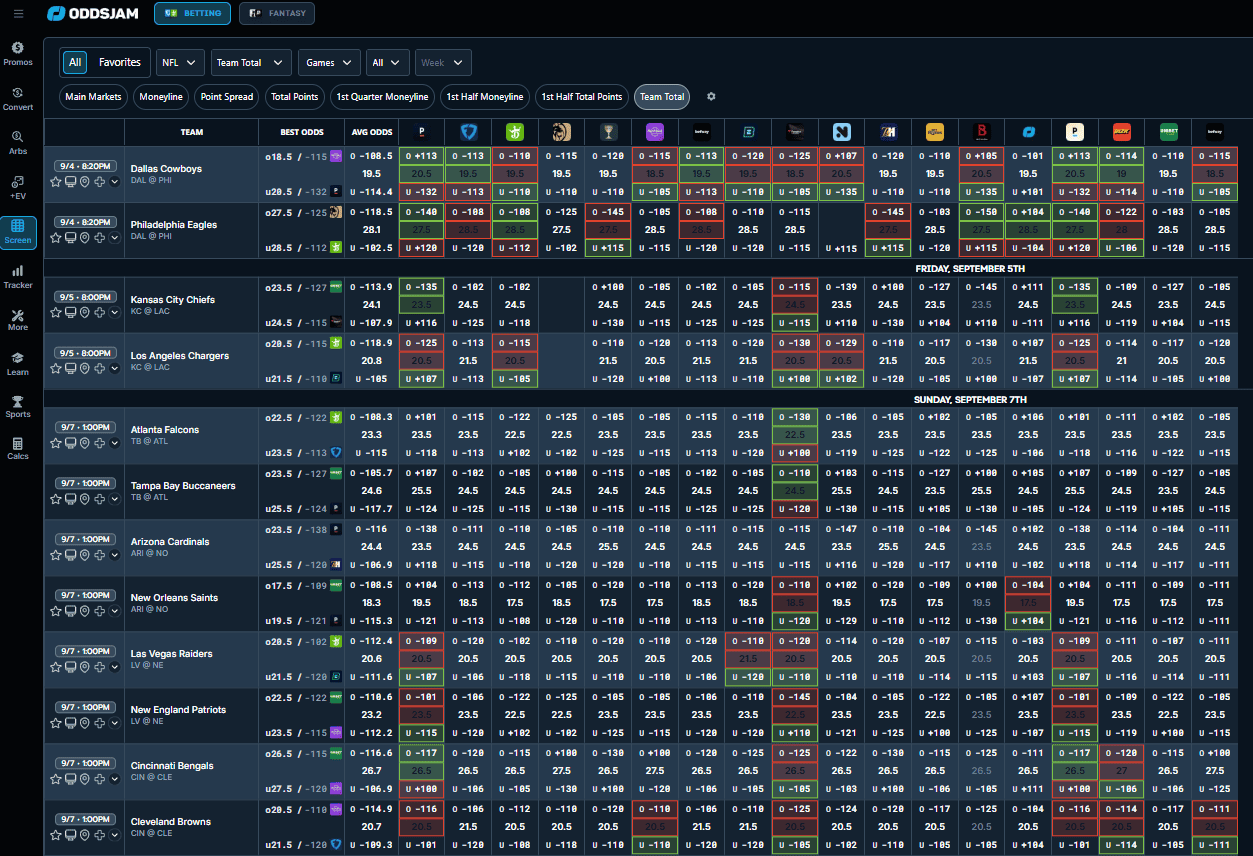Image resolution: width=1253 pixels, height=856 pixels.
Task: Open settings gear next to the market pills
Action: (711, 97)
